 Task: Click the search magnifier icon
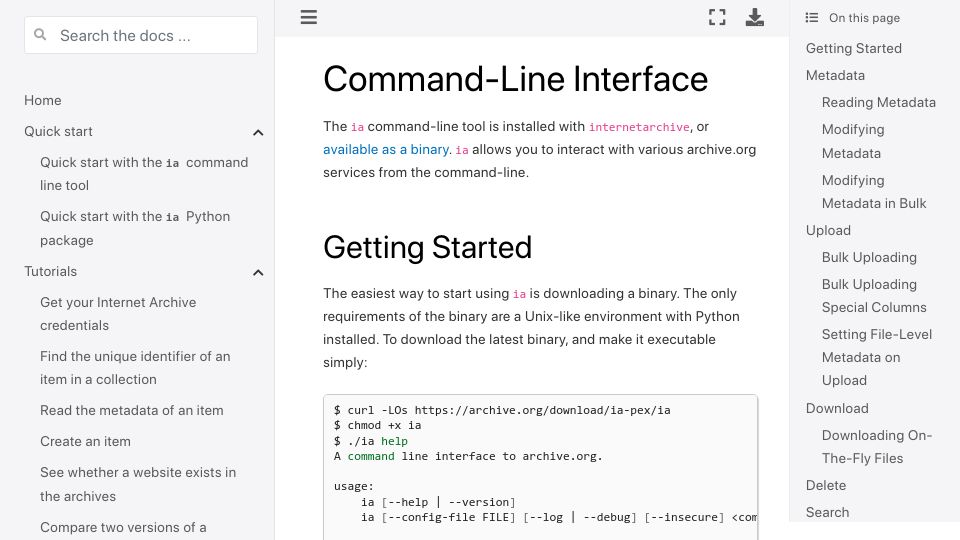click(40, 34)
